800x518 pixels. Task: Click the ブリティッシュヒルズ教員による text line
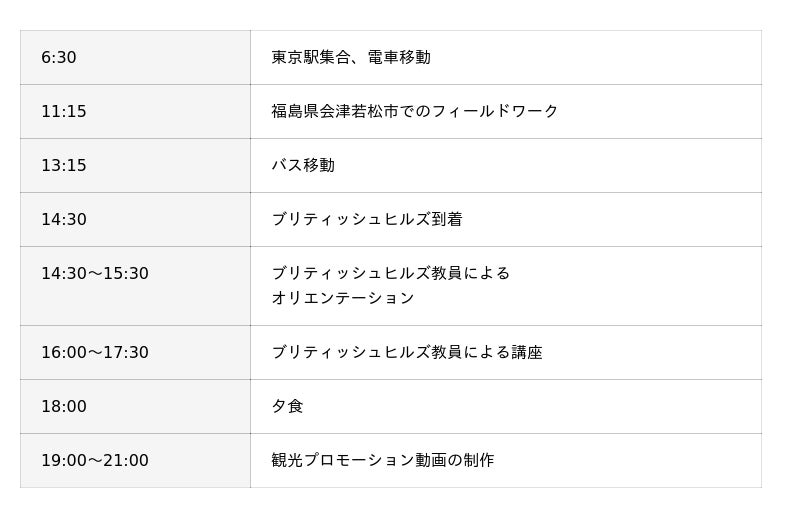[x=391, y=273]
